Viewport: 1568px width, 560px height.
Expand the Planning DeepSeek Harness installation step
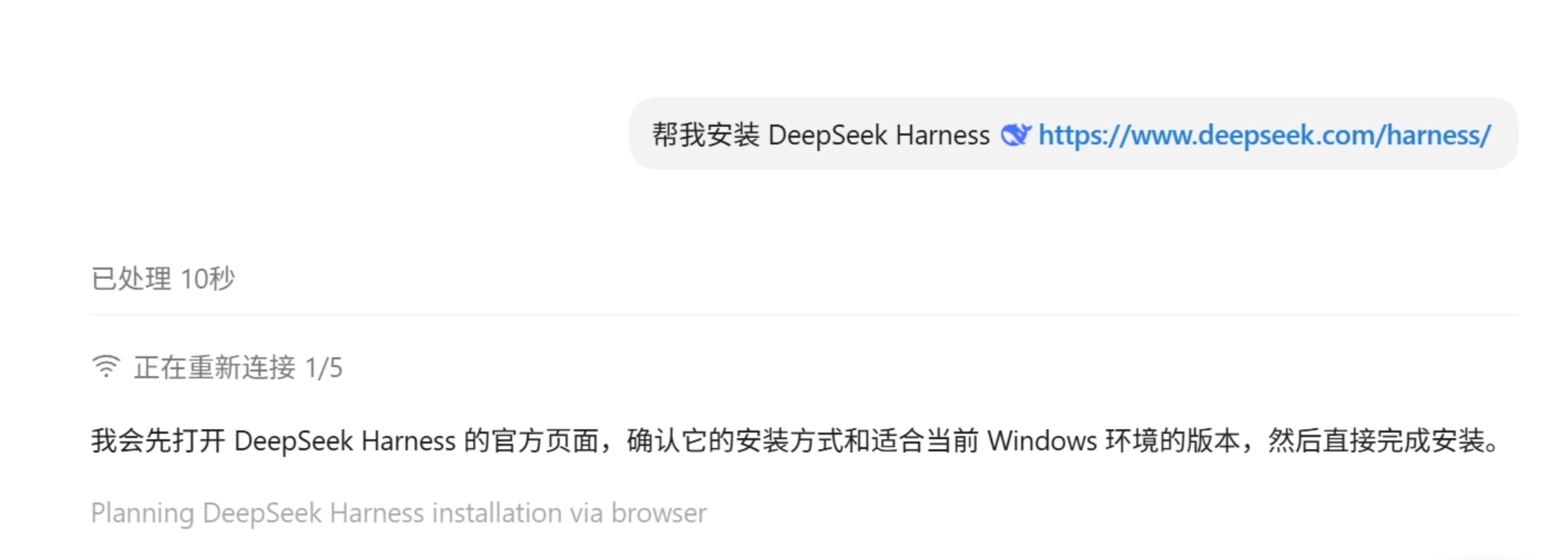[x=399, y=513]
